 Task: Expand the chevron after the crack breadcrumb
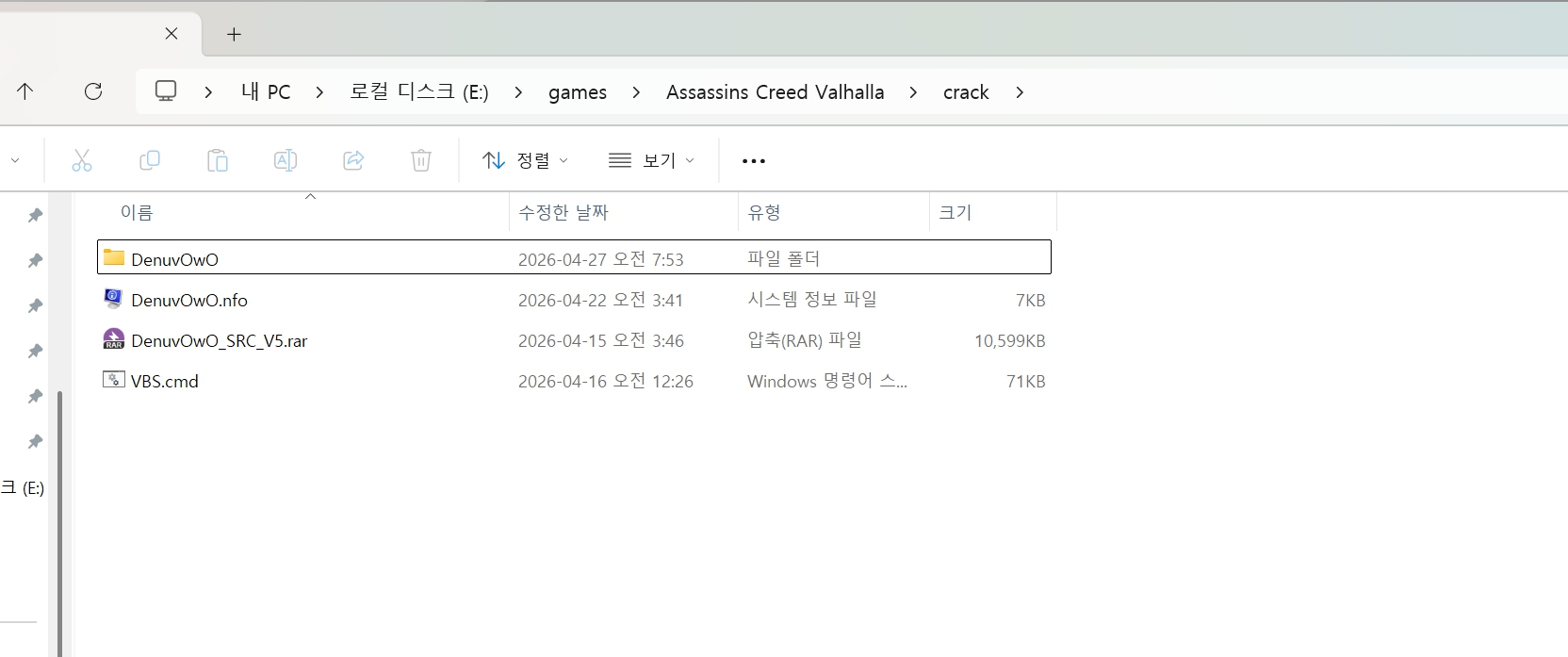point(1020,92)
